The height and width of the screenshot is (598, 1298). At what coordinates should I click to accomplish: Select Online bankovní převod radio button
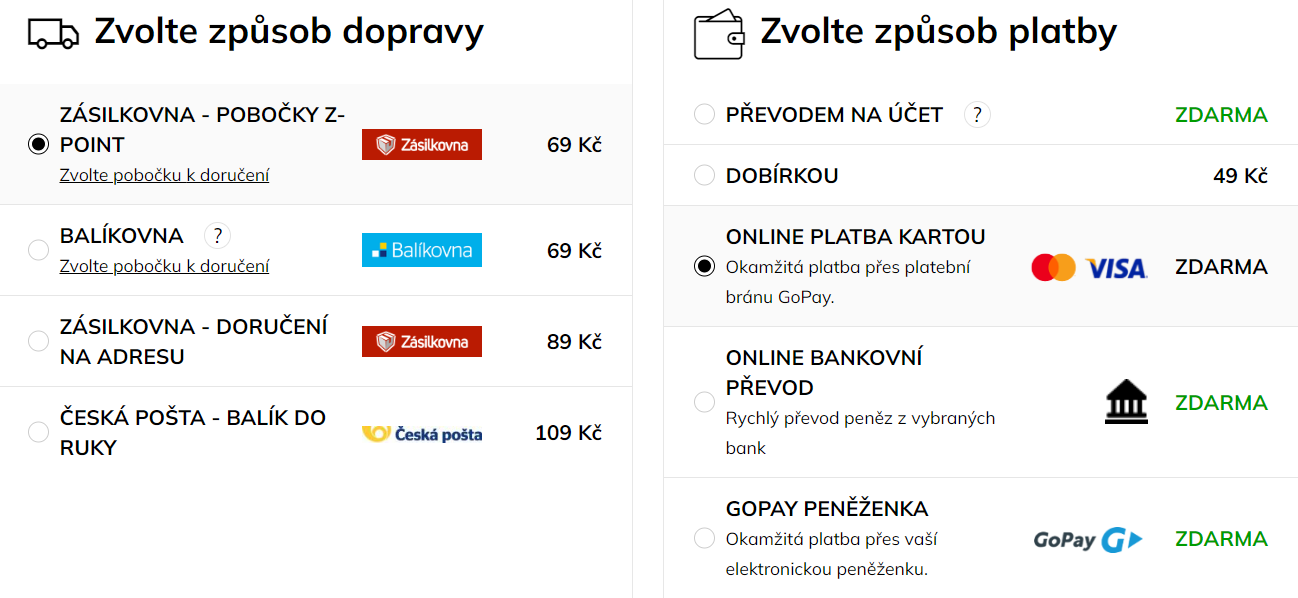pyautogui.click(x=704, y=402)
